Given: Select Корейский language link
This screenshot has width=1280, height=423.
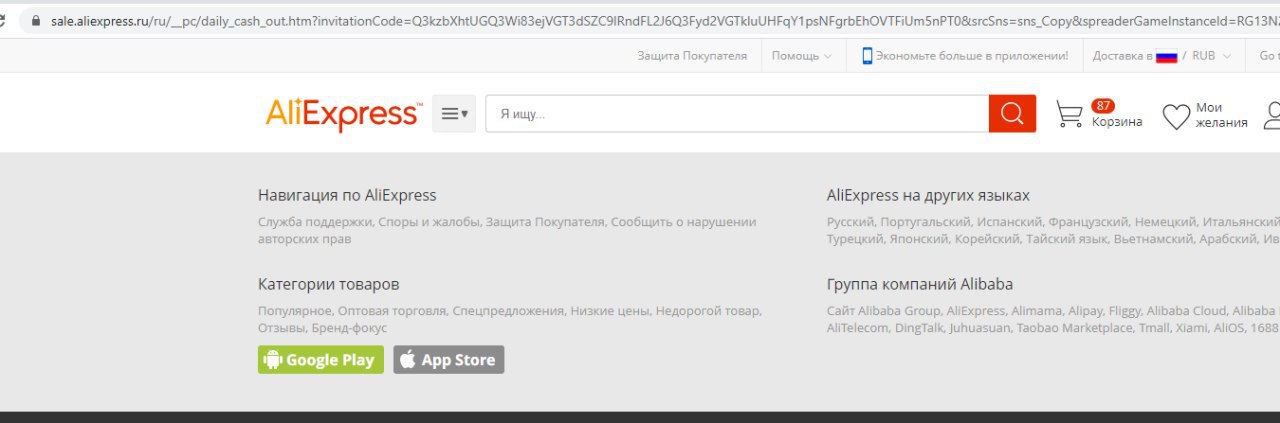Looking at the screenshot, I should pos(988,239).
